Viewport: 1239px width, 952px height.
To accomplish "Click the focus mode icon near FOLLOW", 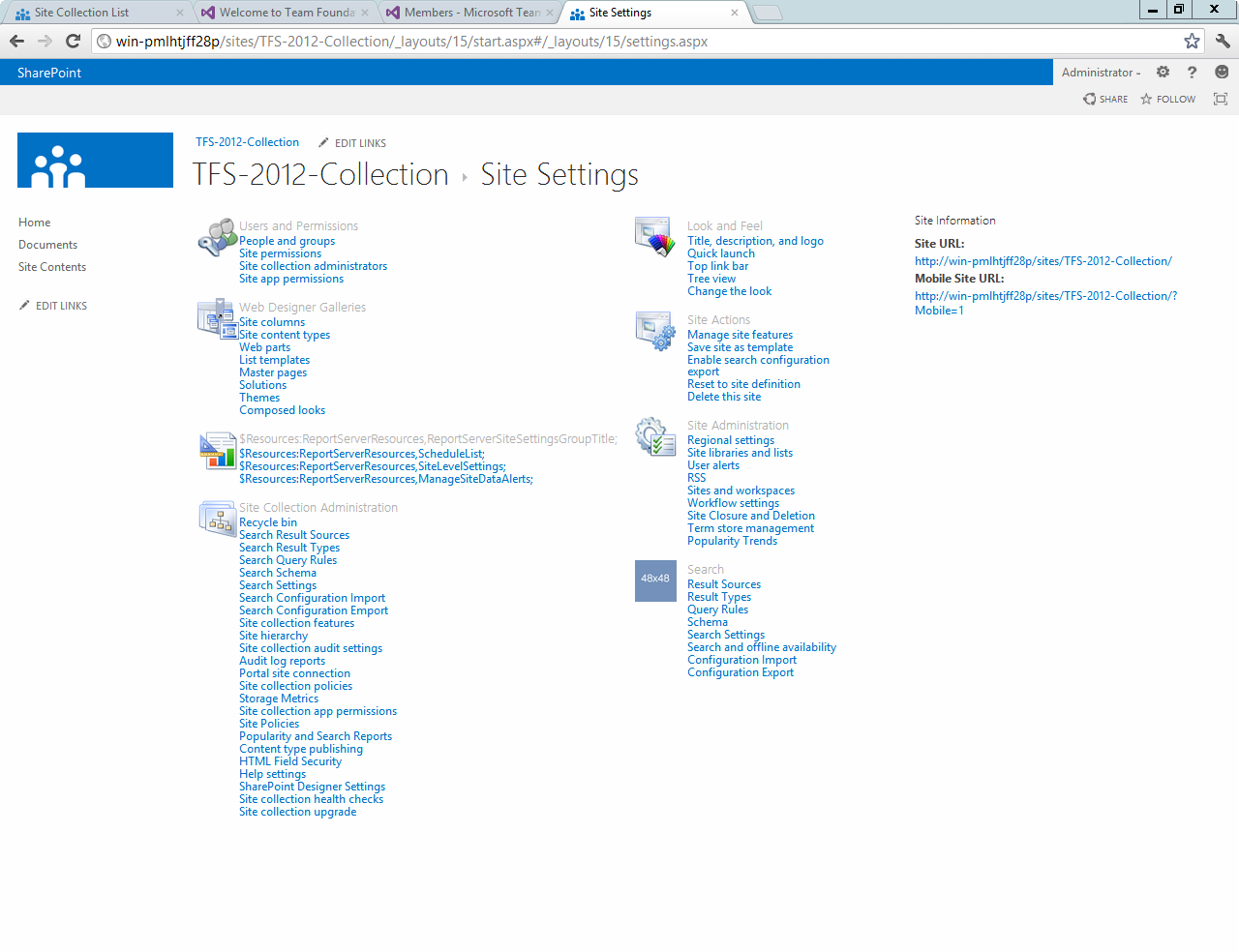I will (x=1220, y=99).
